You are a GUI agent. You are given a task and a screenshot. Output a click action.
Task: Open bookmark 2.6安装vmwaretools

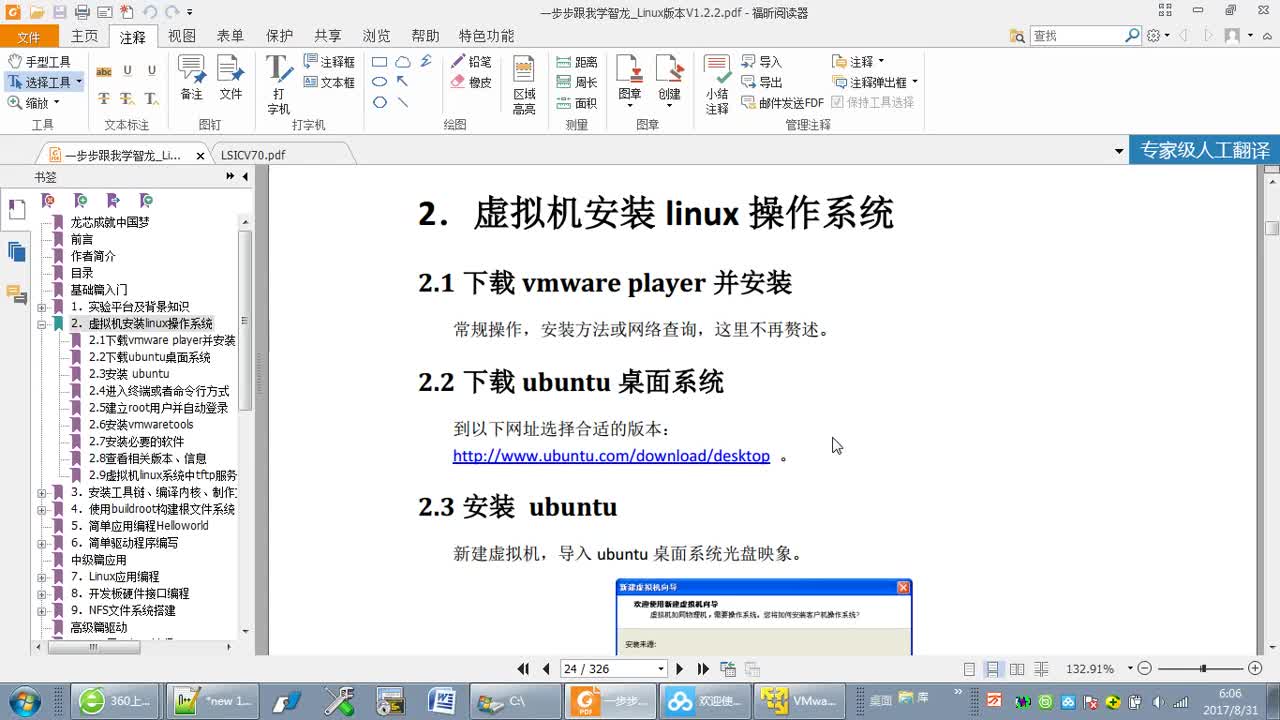(141, 425)
